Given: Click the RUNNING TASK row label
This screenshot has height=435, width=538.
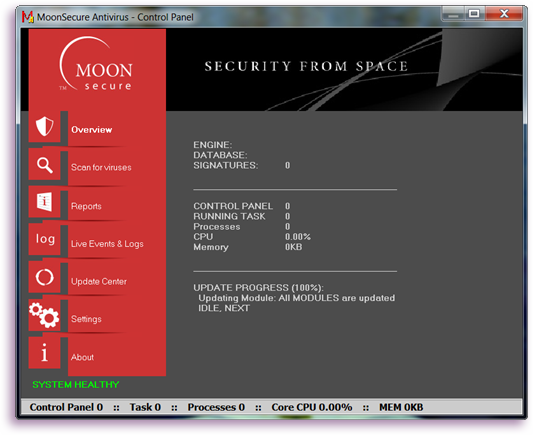Looking at the screenshot, I should click(230, 216).
